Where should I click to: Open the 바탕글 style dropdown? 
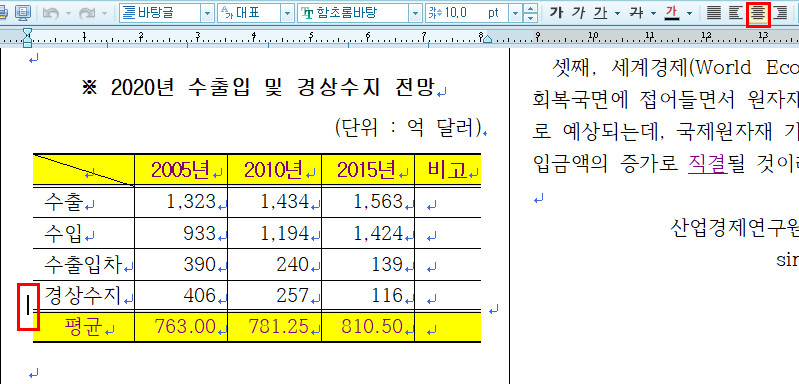pyautogui.click(x=208, y=13)
